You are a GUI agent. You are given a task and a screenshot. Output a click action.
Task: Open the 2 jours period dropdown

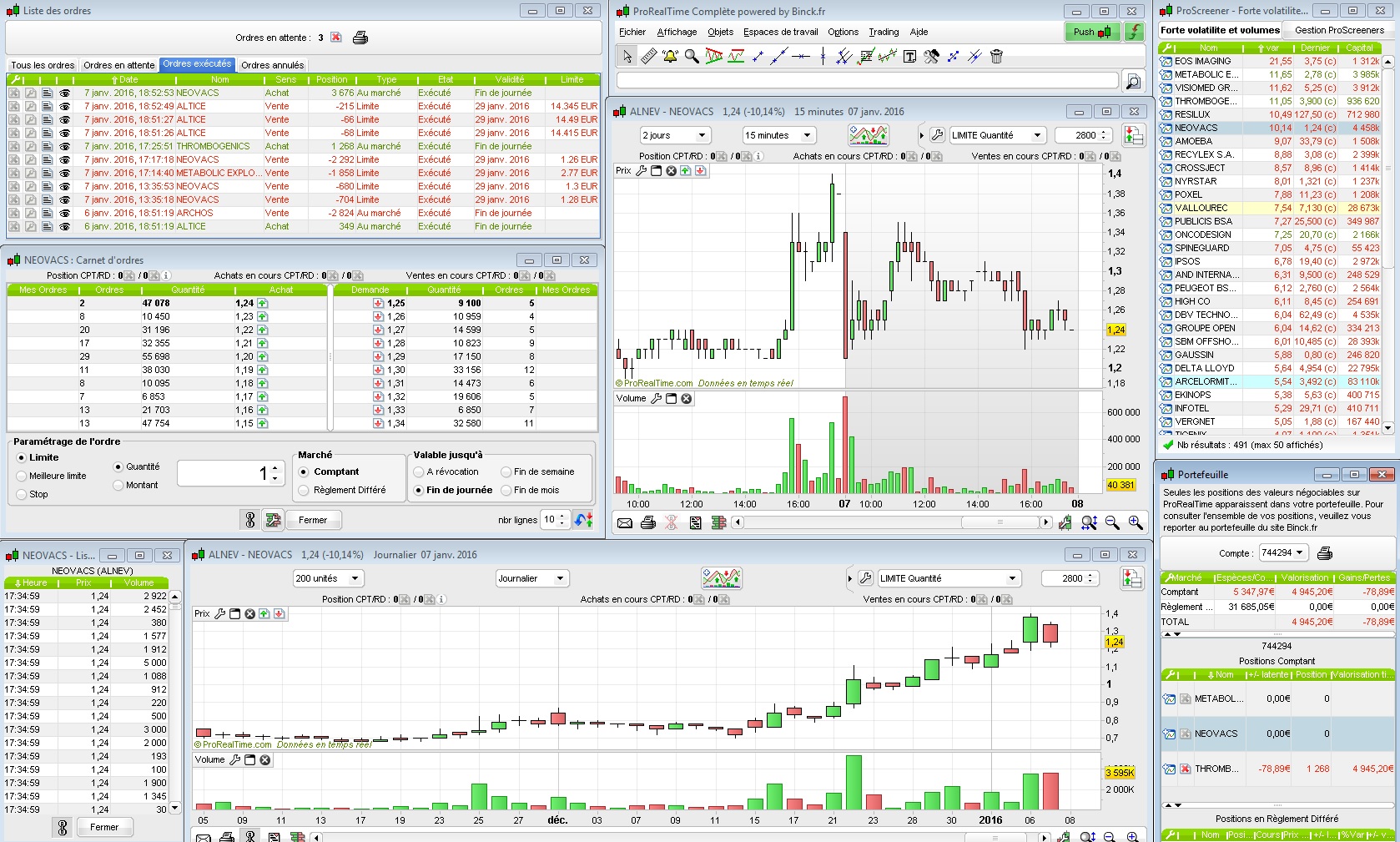click(675, 135)
